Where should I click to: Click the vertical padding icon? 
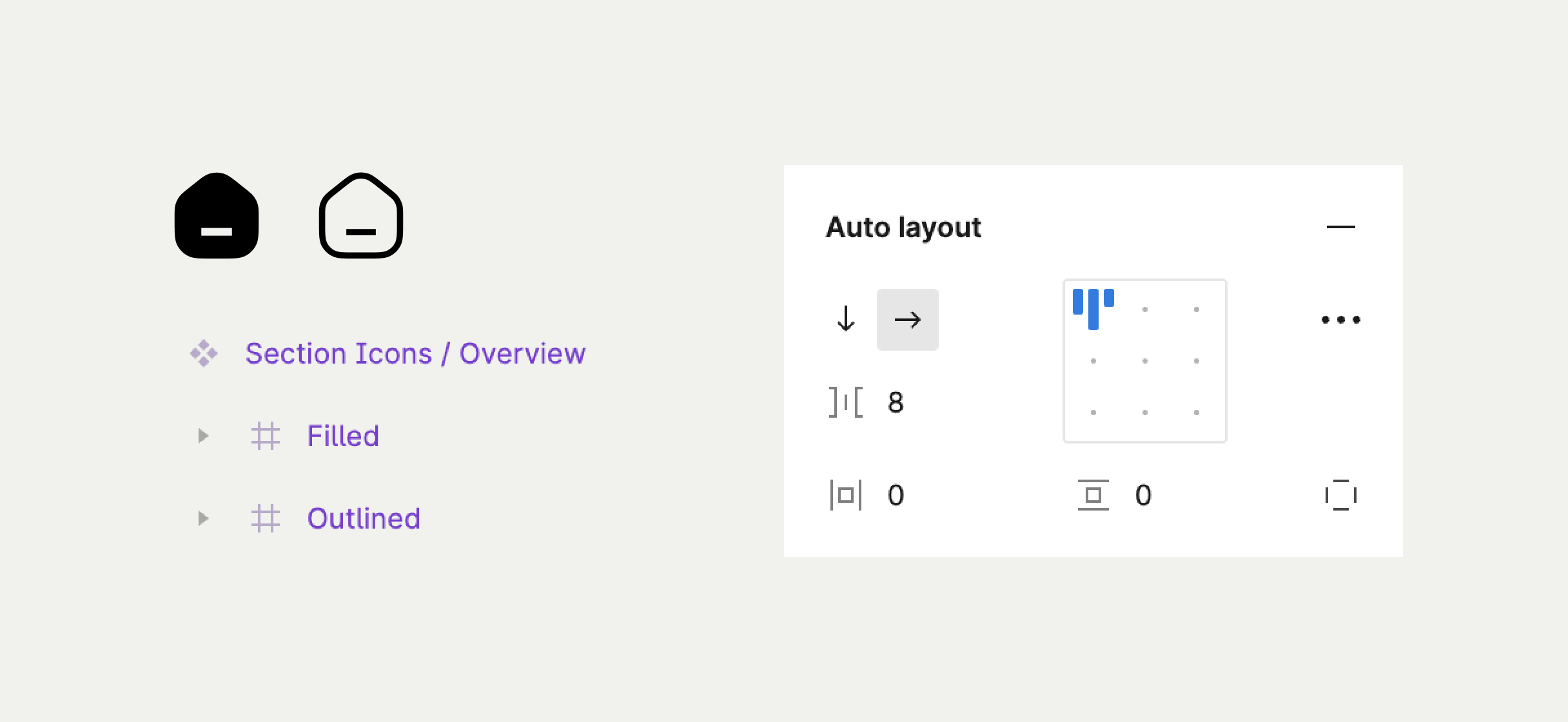(1093, 495)
